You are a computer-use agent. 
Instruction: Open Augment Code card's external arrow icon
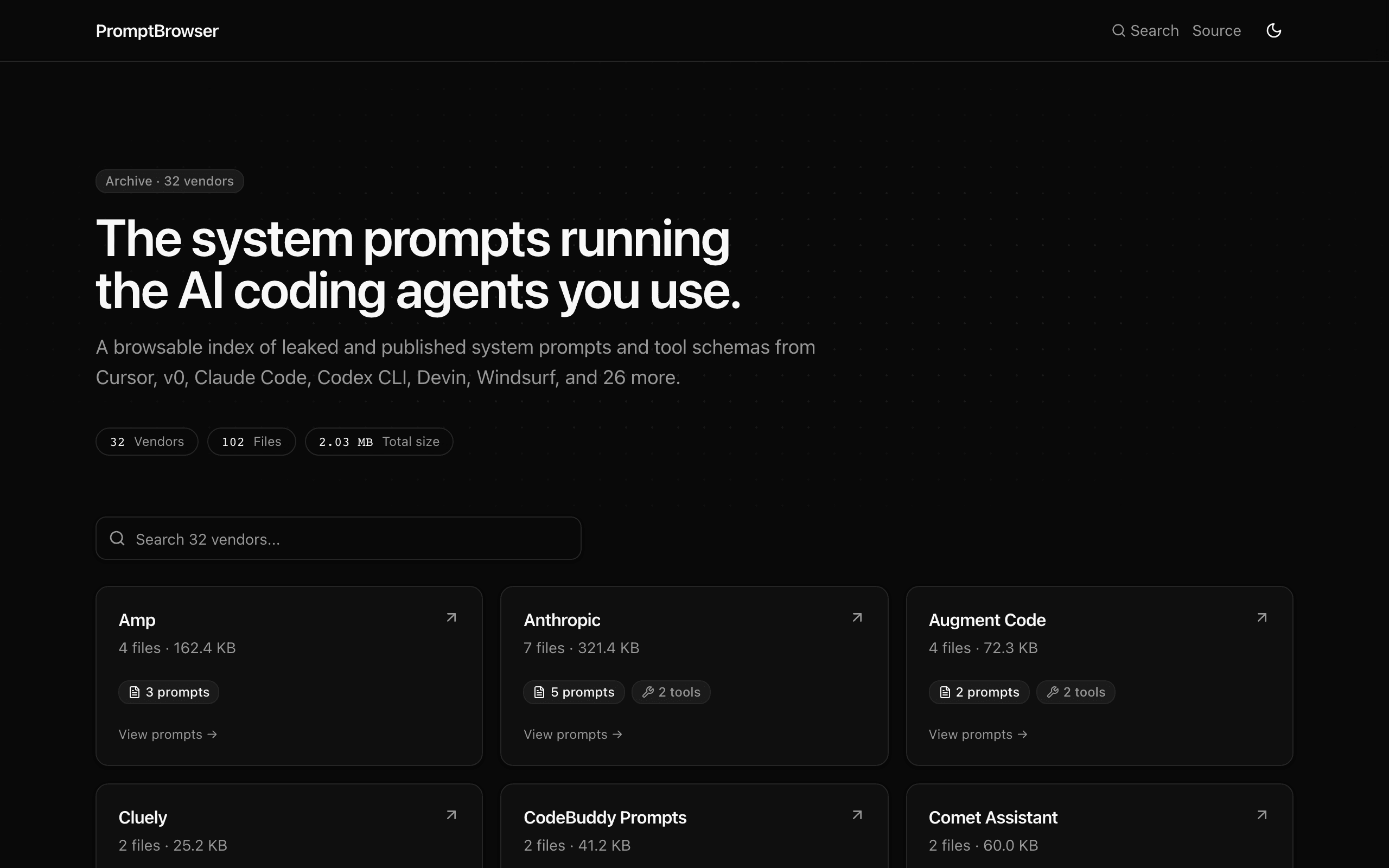coord(1261,618)
